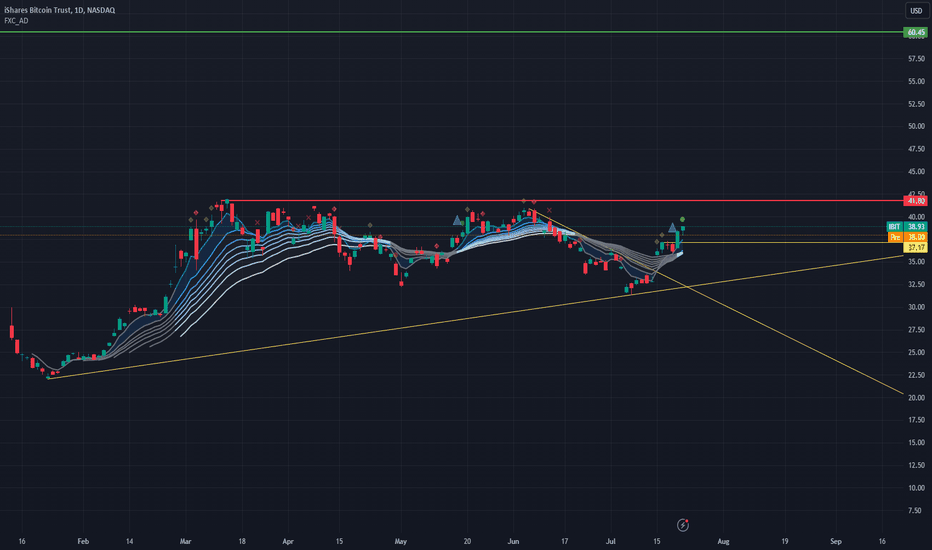Click the 10.00 price axis label
This screenshot has height=550, width=932.
pos(916,488)
